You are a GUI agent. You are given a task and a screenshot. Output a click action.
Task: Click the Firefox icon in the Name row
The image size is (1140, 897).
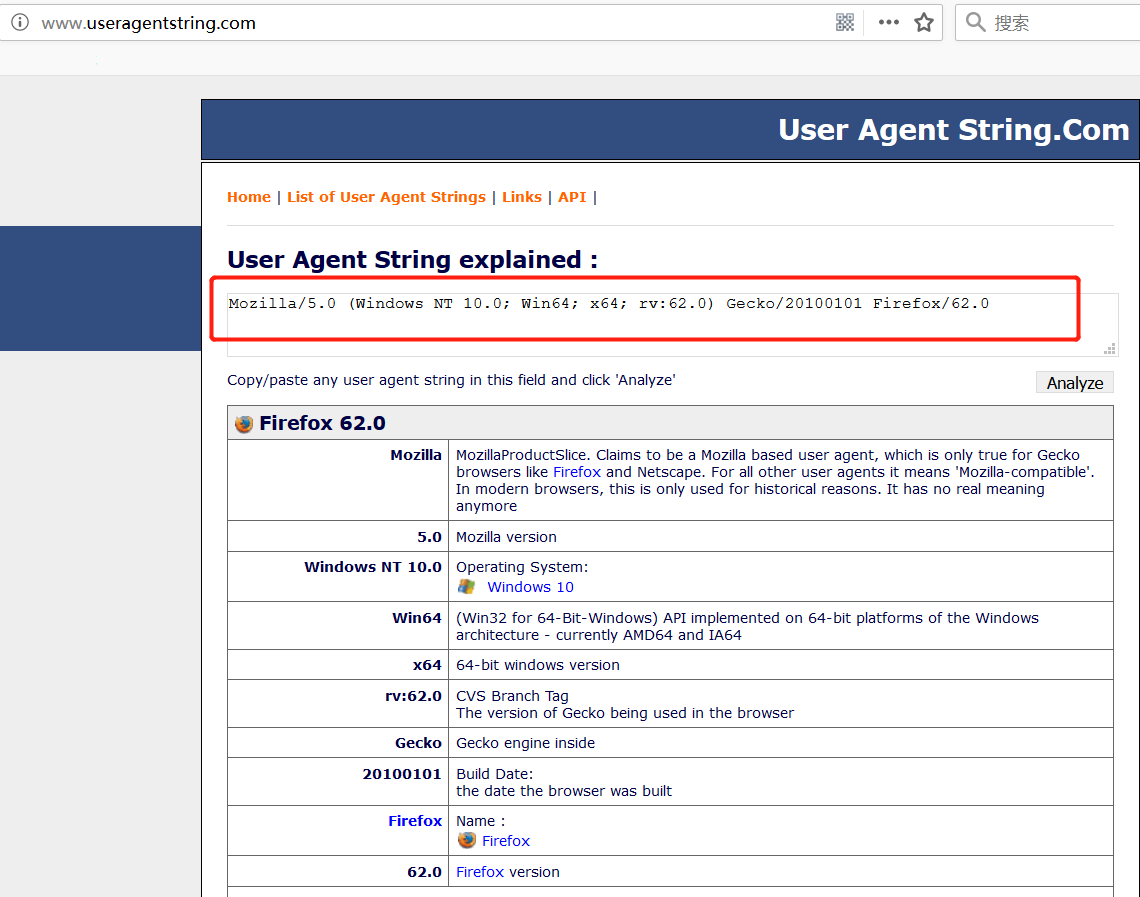coord(467,840)
